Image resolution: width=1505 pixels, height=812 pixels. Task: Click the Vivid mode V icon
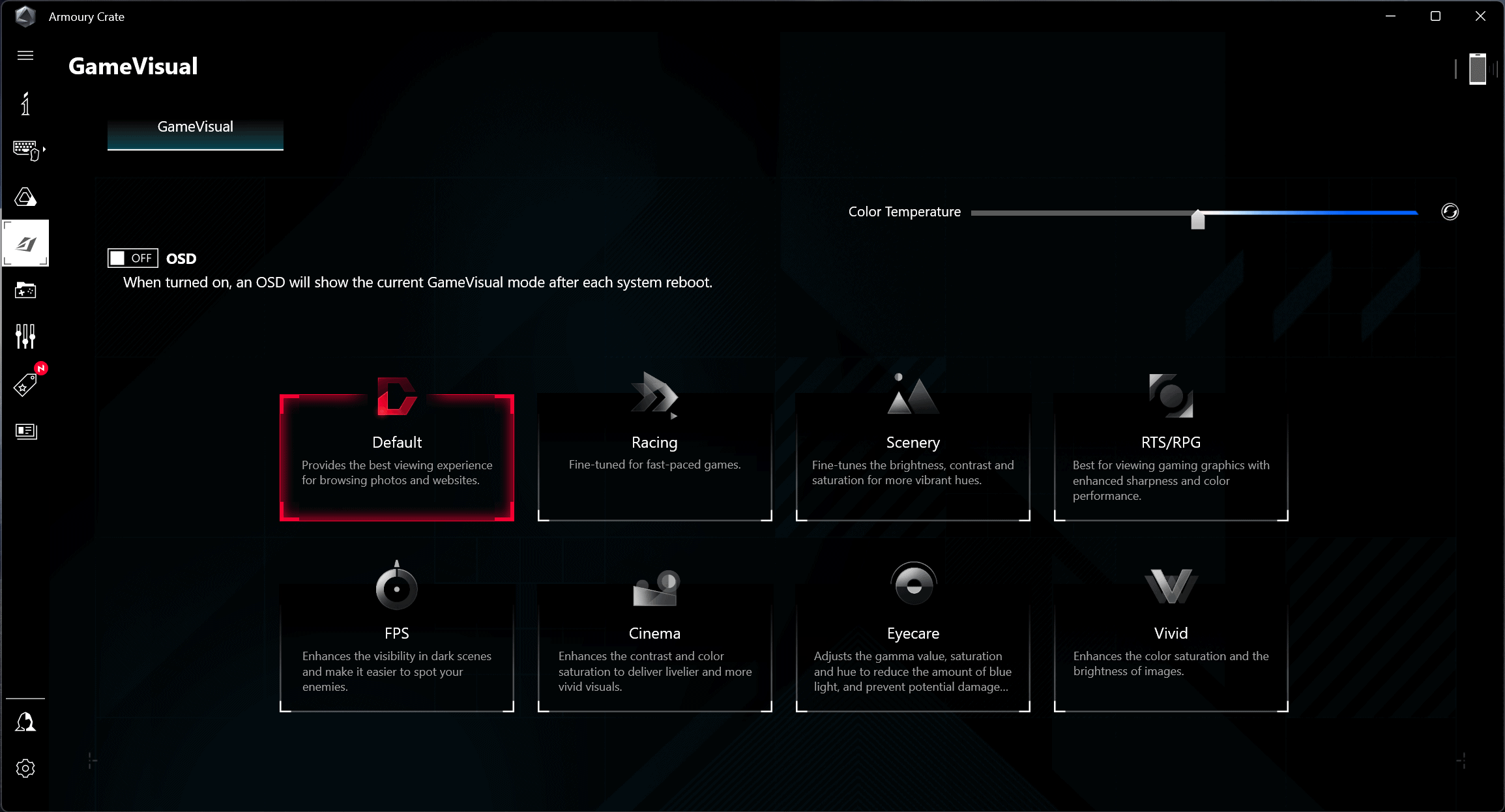click(x=1171, y=587)
